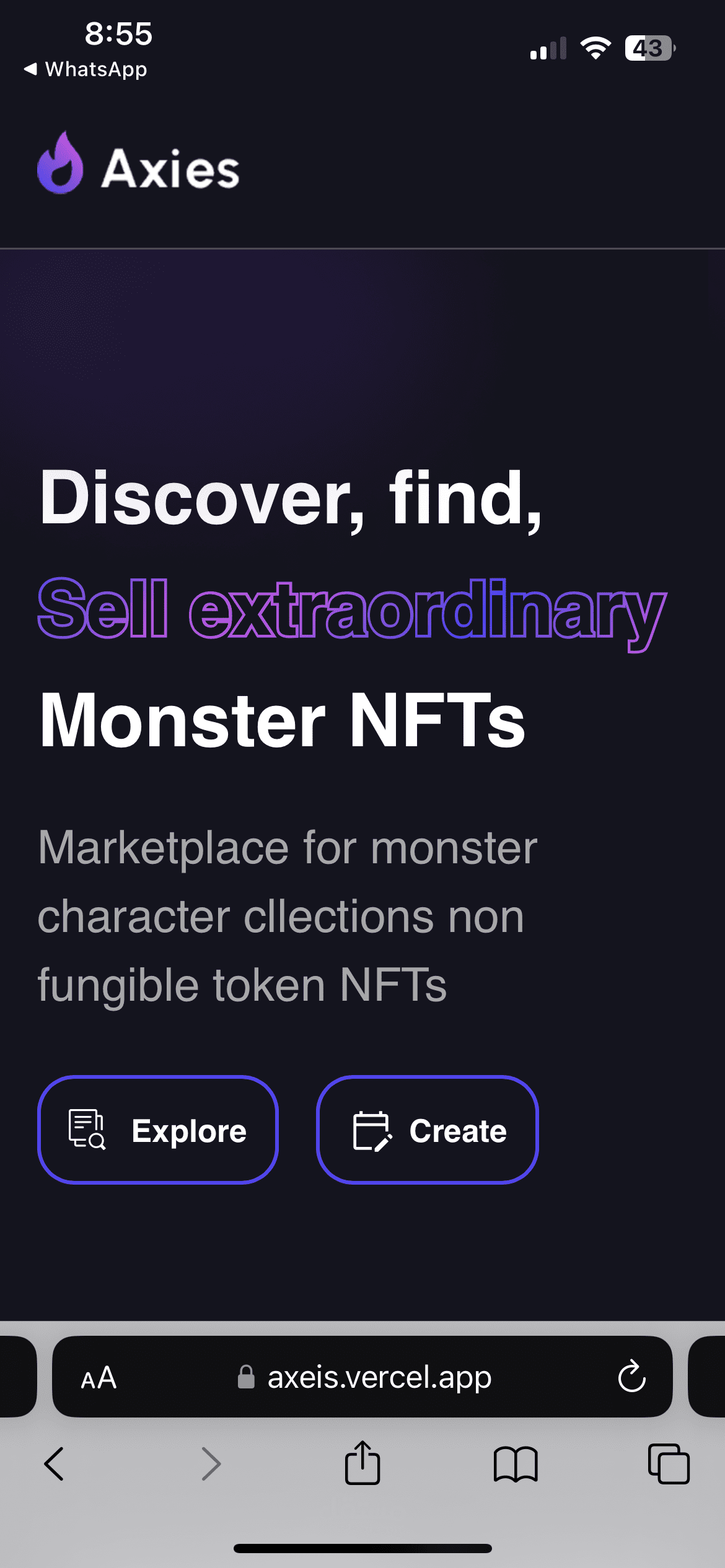Tap the document search icon in Explore
725x1568 pixels.
coord(87,1130)
